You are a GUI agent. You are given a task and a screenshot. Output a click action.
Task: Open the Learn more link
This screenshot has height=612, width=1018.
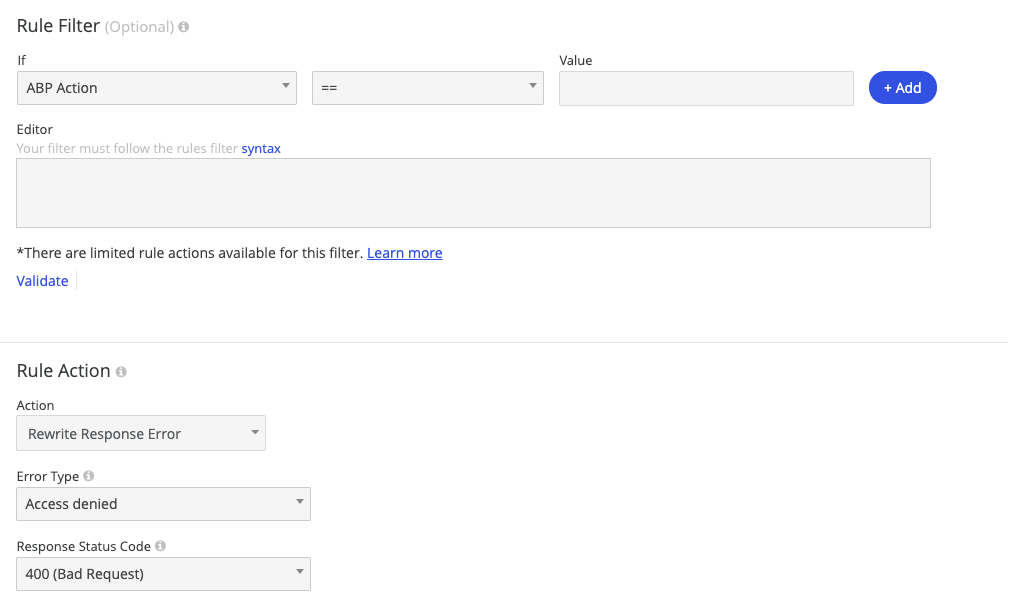[404, 253]
